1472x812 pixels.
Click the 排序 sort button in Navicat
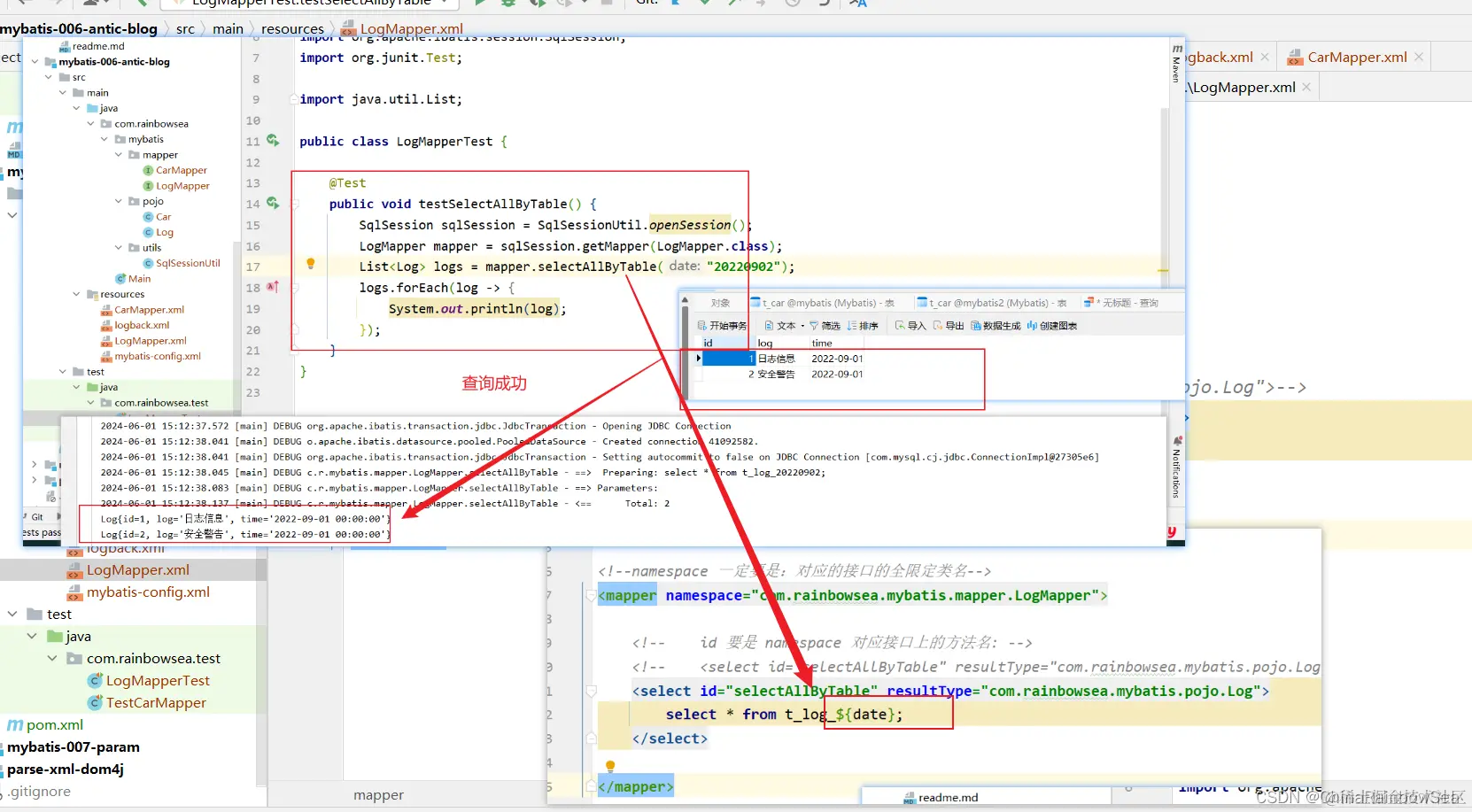863,326
